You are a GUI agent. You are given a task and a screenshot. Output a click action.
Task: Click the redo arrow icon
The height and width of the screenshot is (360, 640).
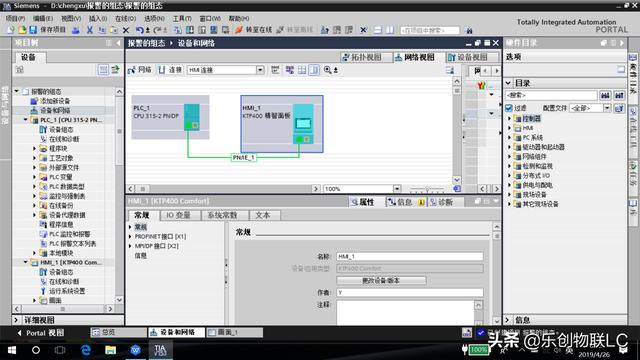[157, 30]
